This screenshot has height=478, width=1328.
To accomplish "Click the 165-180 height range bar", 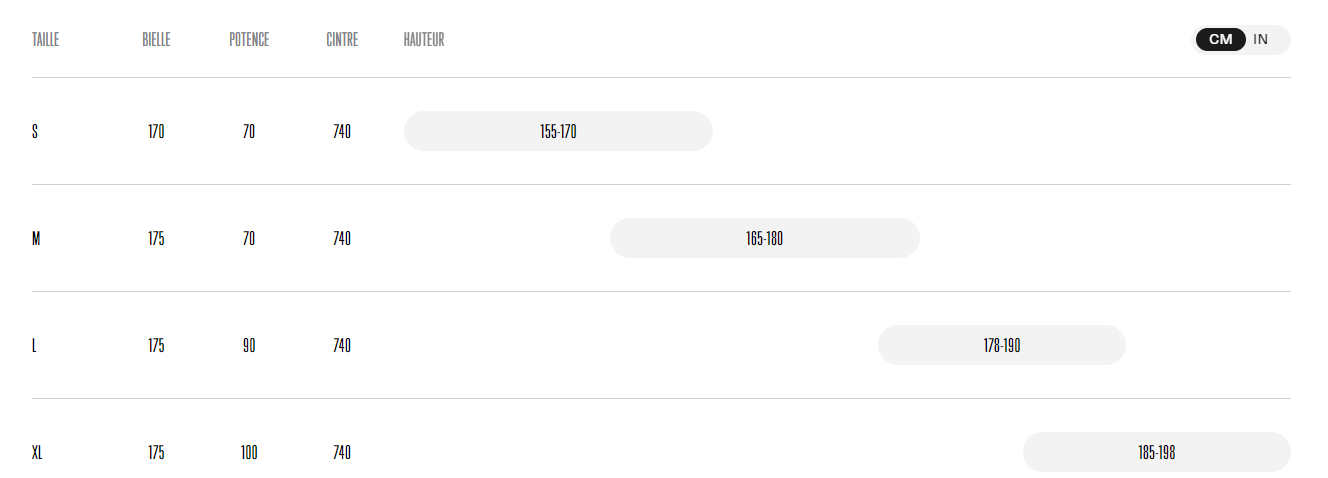I will click(x=765, y=238).
